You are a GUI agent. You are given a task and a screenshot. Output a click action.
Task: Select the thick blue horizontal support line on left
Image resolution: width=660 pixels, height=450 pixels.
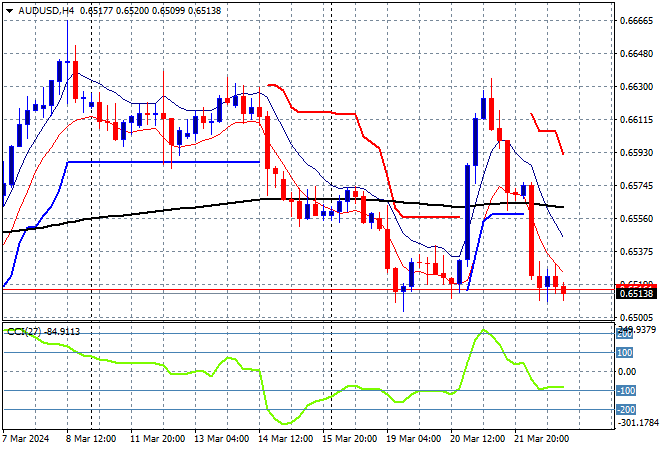[x=160, y=161]
